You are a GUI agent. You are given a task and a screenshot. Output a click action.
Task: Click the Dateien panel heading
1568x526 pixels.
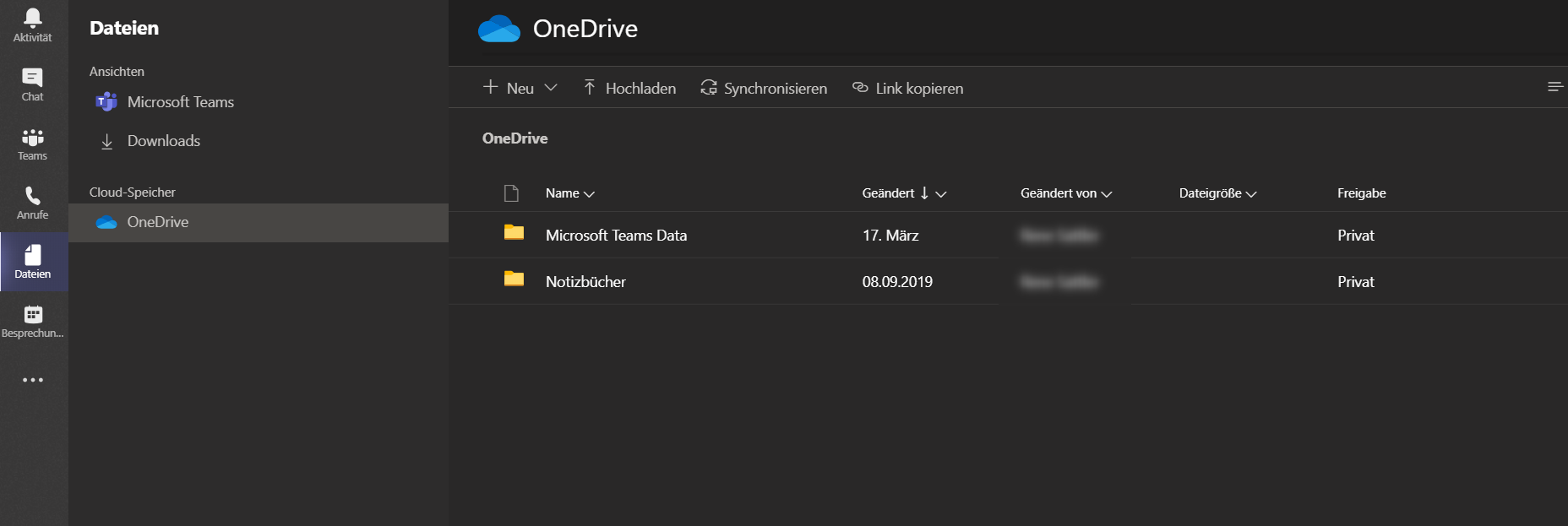coord(124,28)
